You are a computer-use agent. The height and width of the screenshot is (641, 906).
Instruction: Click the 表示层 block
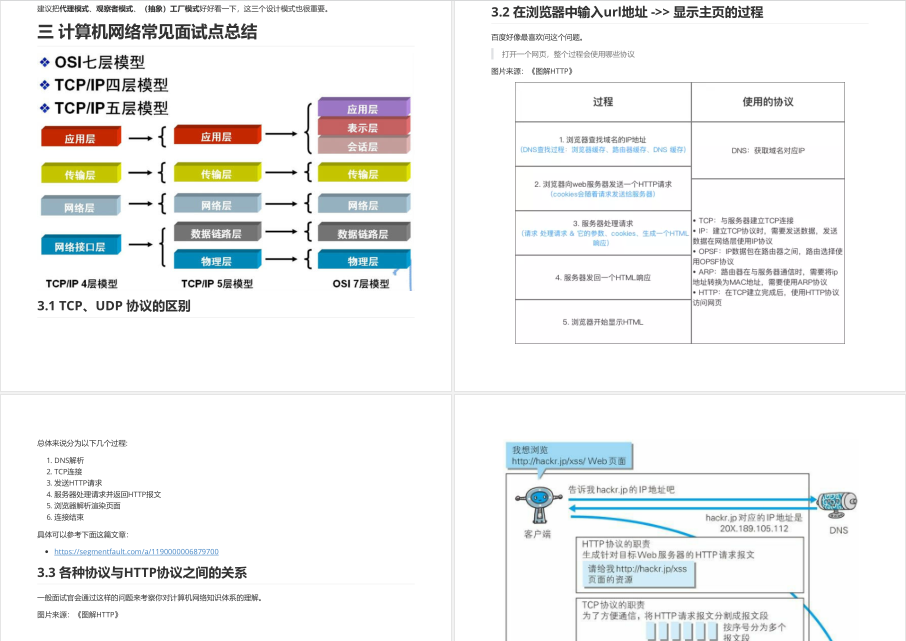click(x=363, y=127)
